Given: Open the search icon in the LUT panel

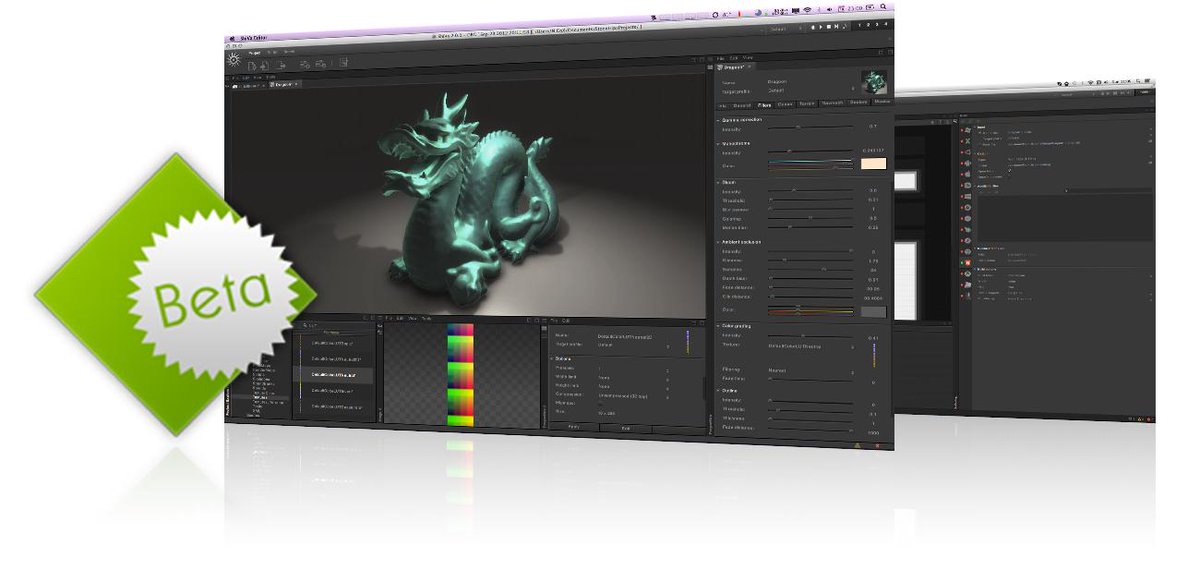Looking at the screenshot, I should coord(307,325).
